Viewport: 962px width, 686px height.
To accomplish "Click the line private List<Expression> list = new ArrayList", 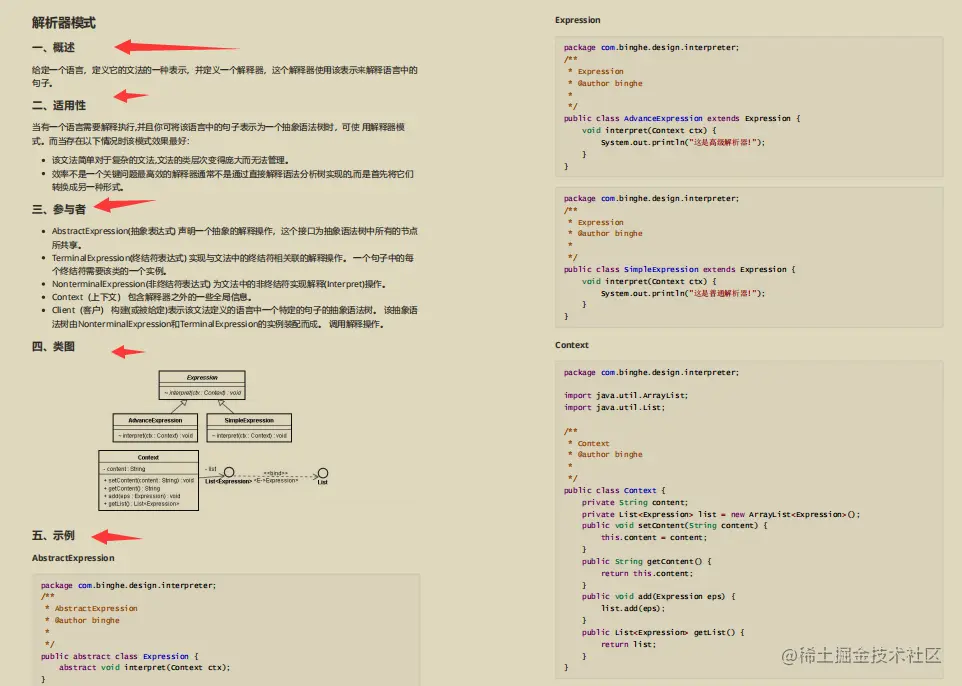I will (721, 514).
